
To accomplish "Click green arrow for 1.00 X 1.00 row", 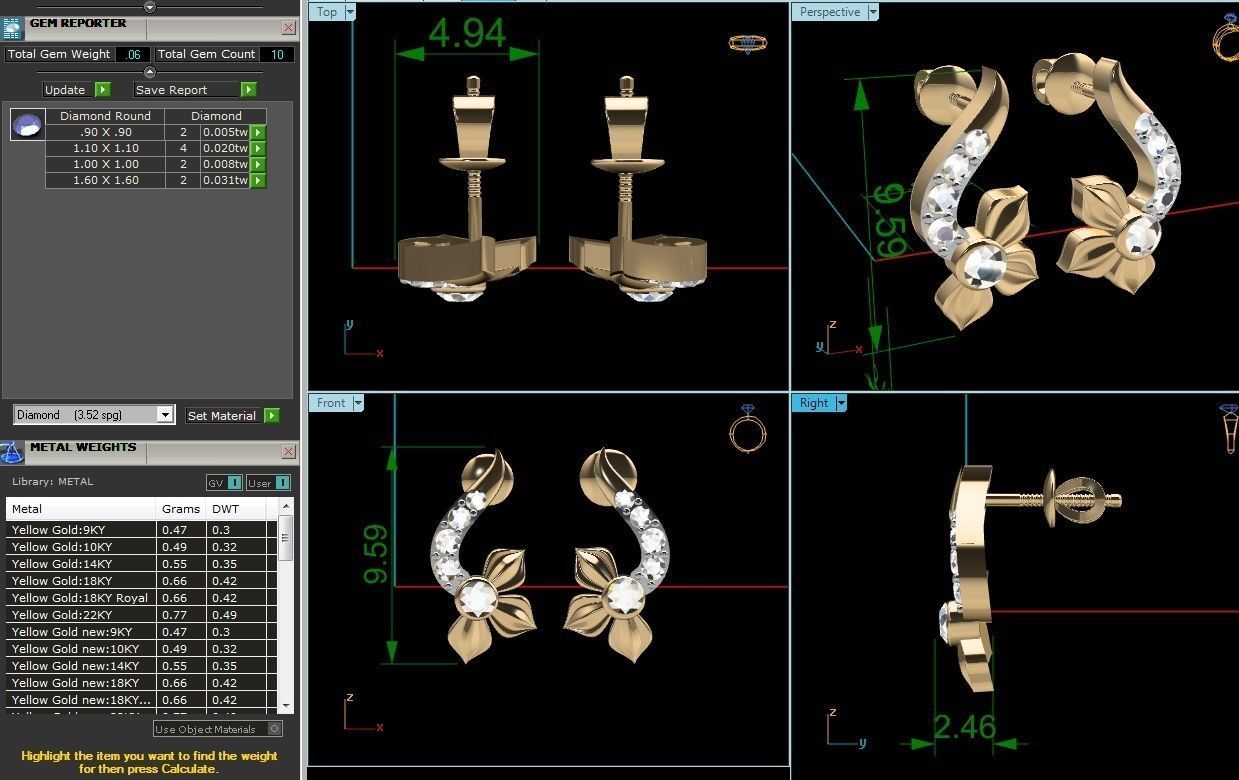I will click(x=258, y=164).
